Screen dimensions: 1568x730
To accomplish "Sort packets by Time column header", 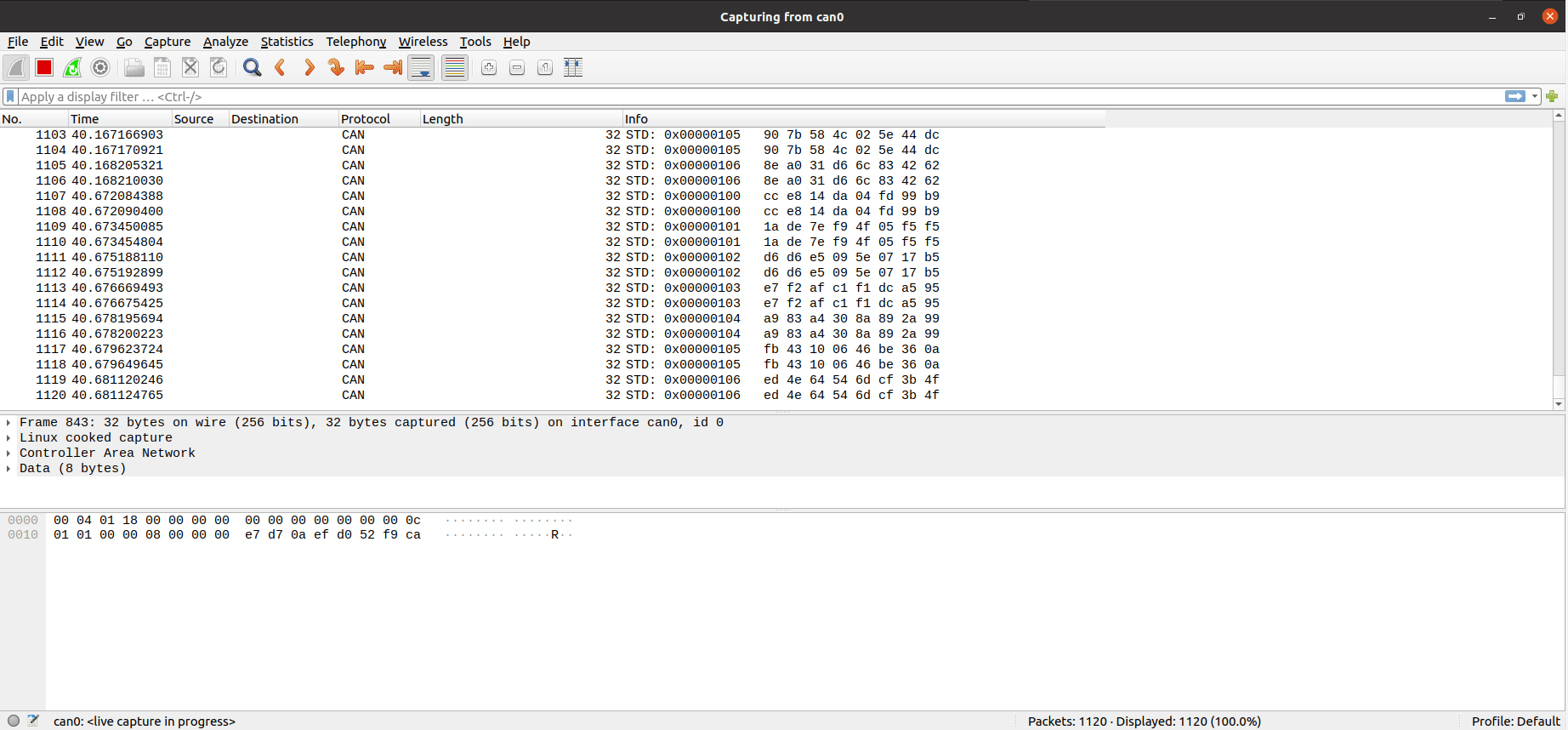I will pyautogui.click(x=119, y=119).
